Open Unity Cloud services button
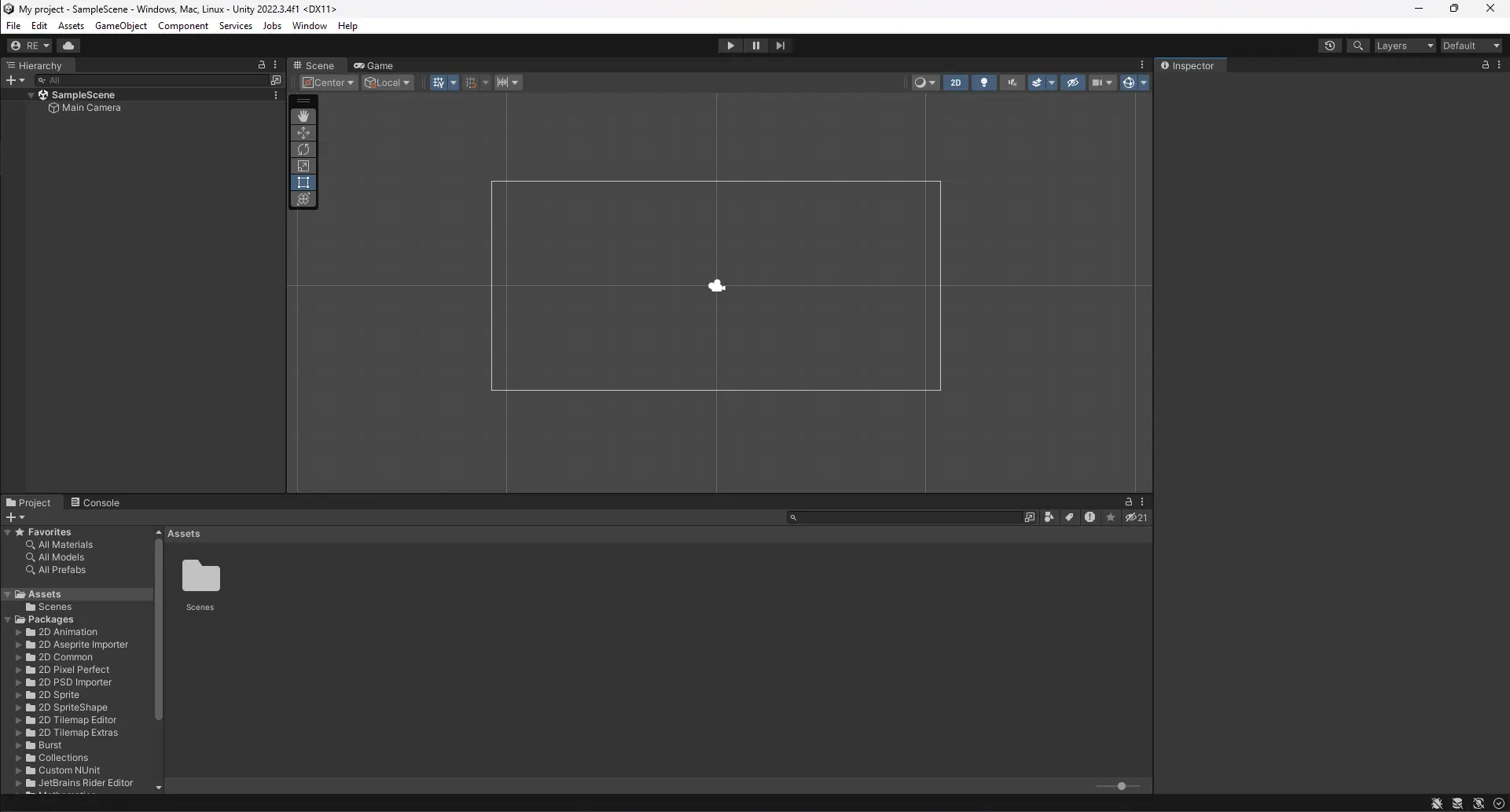This screenshot has height=812, width=1510. [68, 46]
